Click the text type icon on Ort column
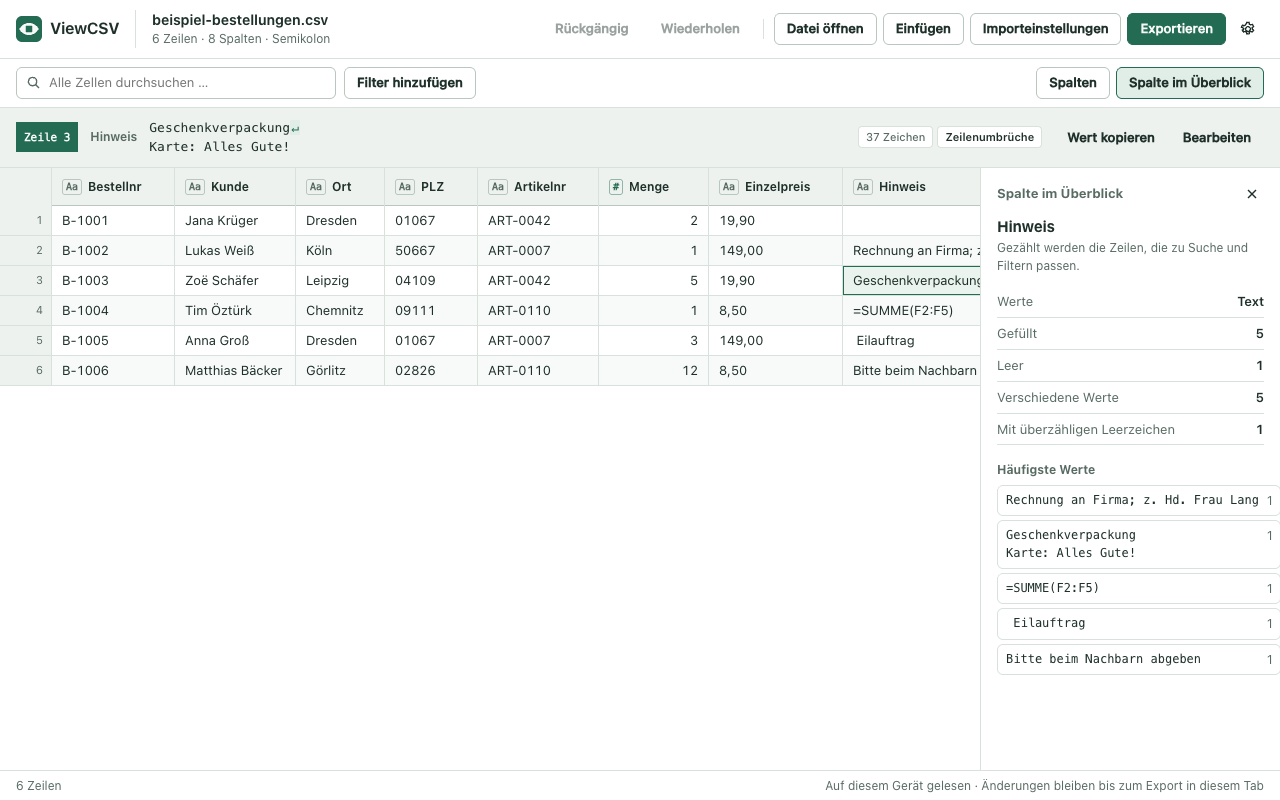Viewport: 1280px width, 800px height. point(316,187)
